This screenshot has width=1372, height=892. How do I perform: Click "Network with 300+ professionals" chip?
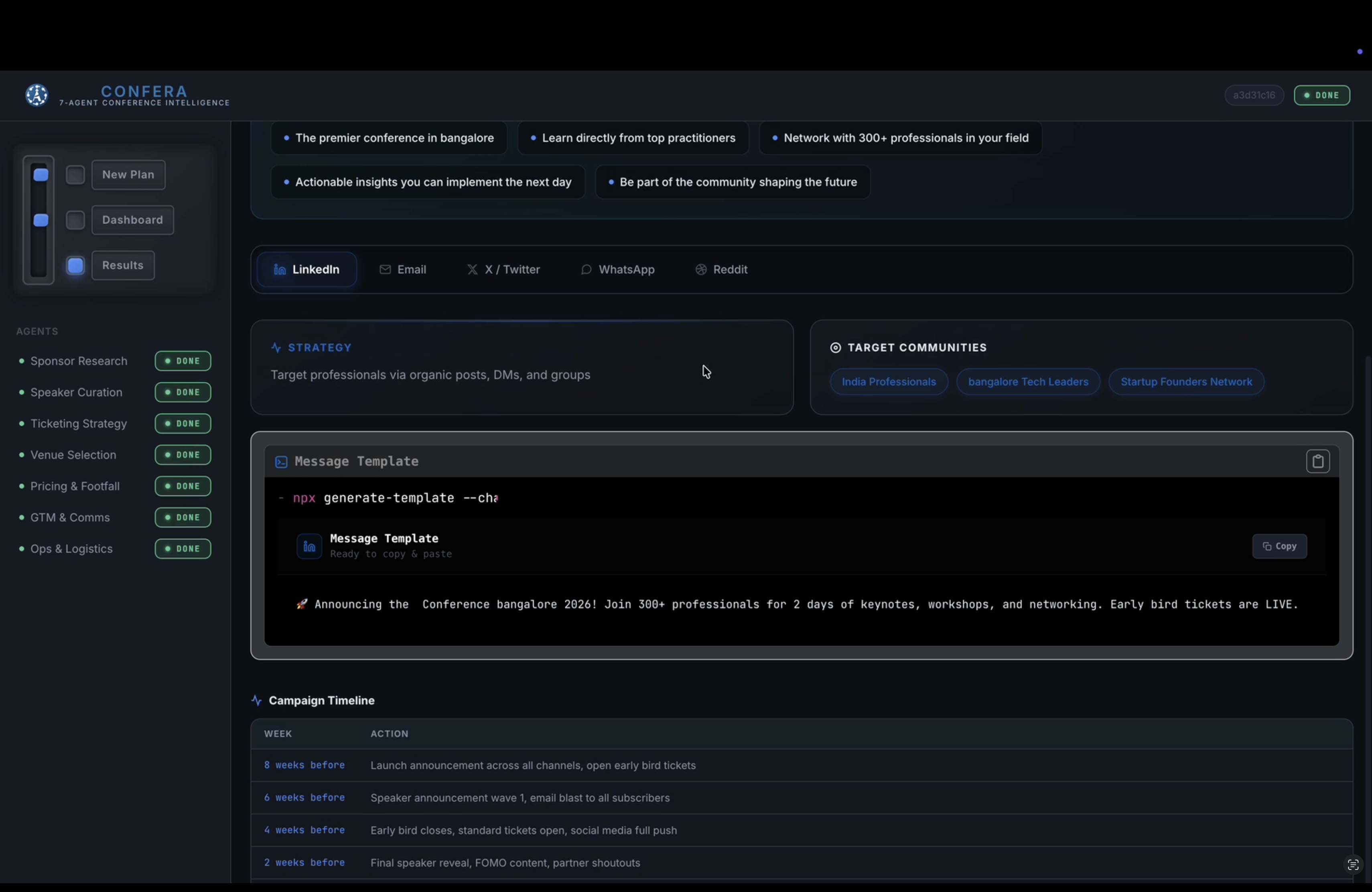coord(901,138)
